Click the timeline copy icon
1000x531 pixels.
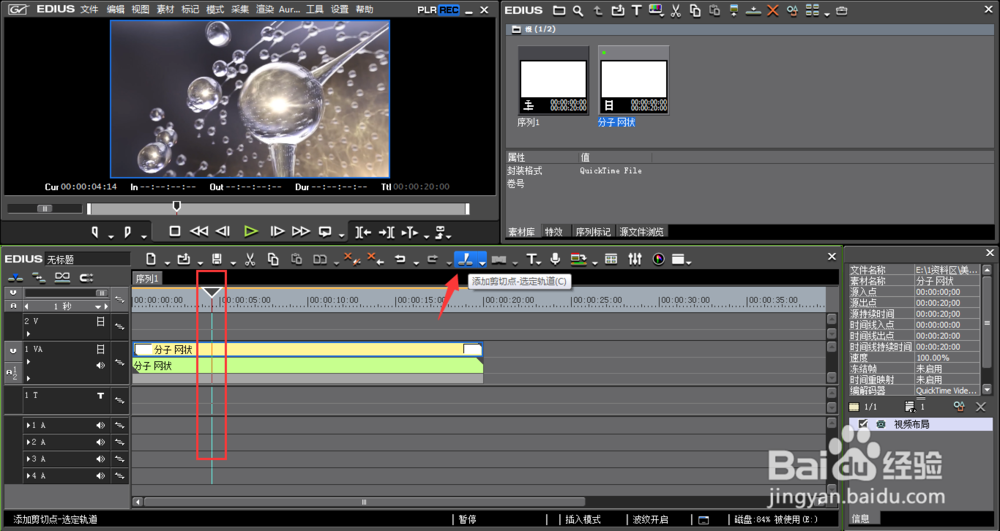coord(273,259)
